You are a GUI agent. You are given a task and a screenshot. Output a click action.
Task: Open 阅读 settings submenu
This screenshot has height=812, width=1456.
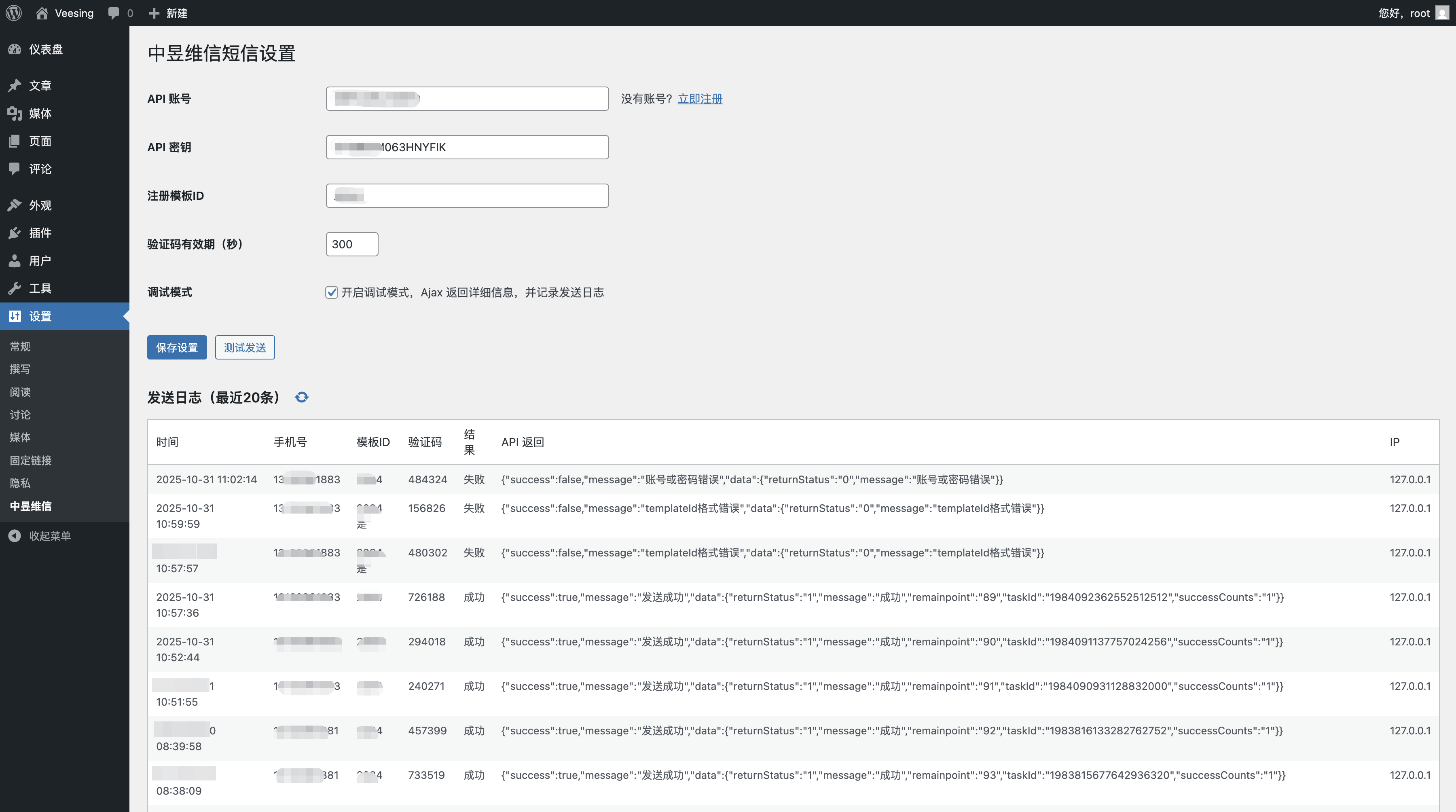tap(20, 391)
